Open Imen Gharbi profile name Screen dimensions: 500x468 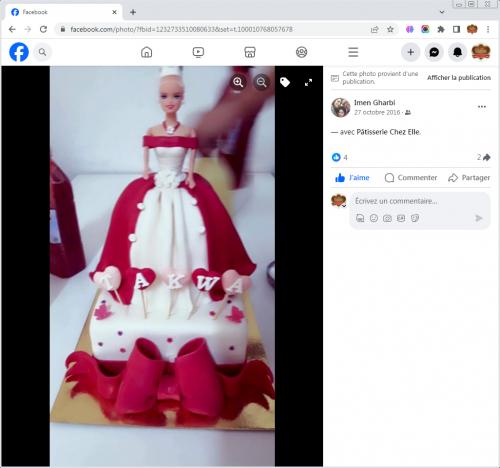[374, 102]
